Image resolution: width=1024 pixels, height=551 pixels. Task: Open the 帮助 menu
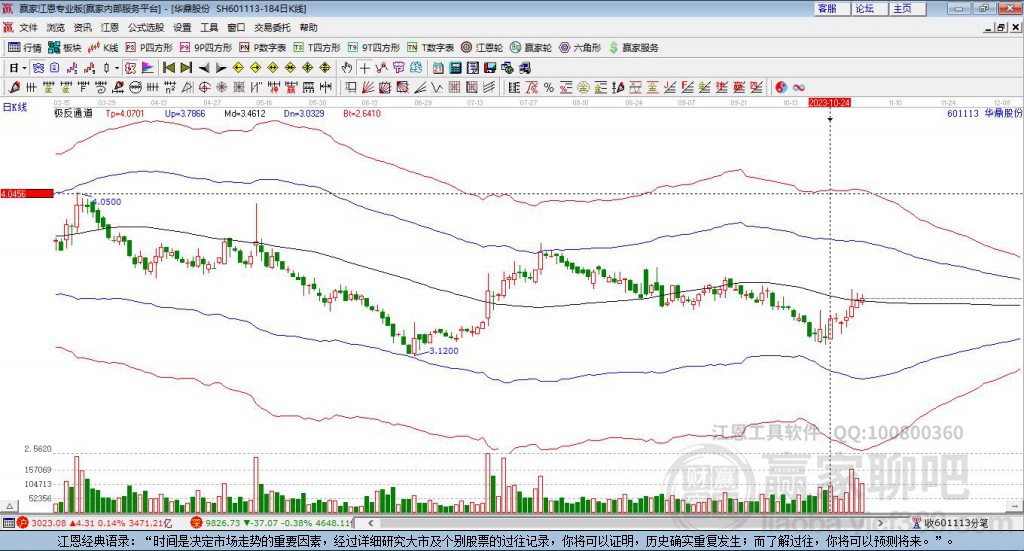pyautogui.click(x=308, y=27)
